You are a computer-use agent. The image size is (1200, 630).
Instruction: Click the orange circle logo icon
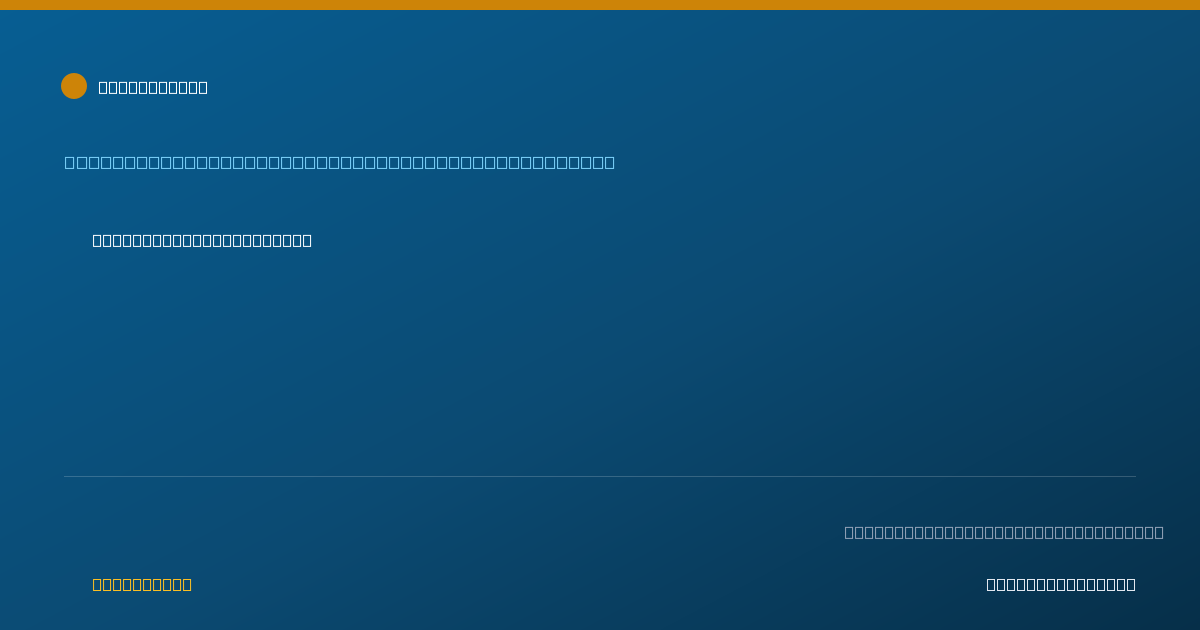coord(74,86)
